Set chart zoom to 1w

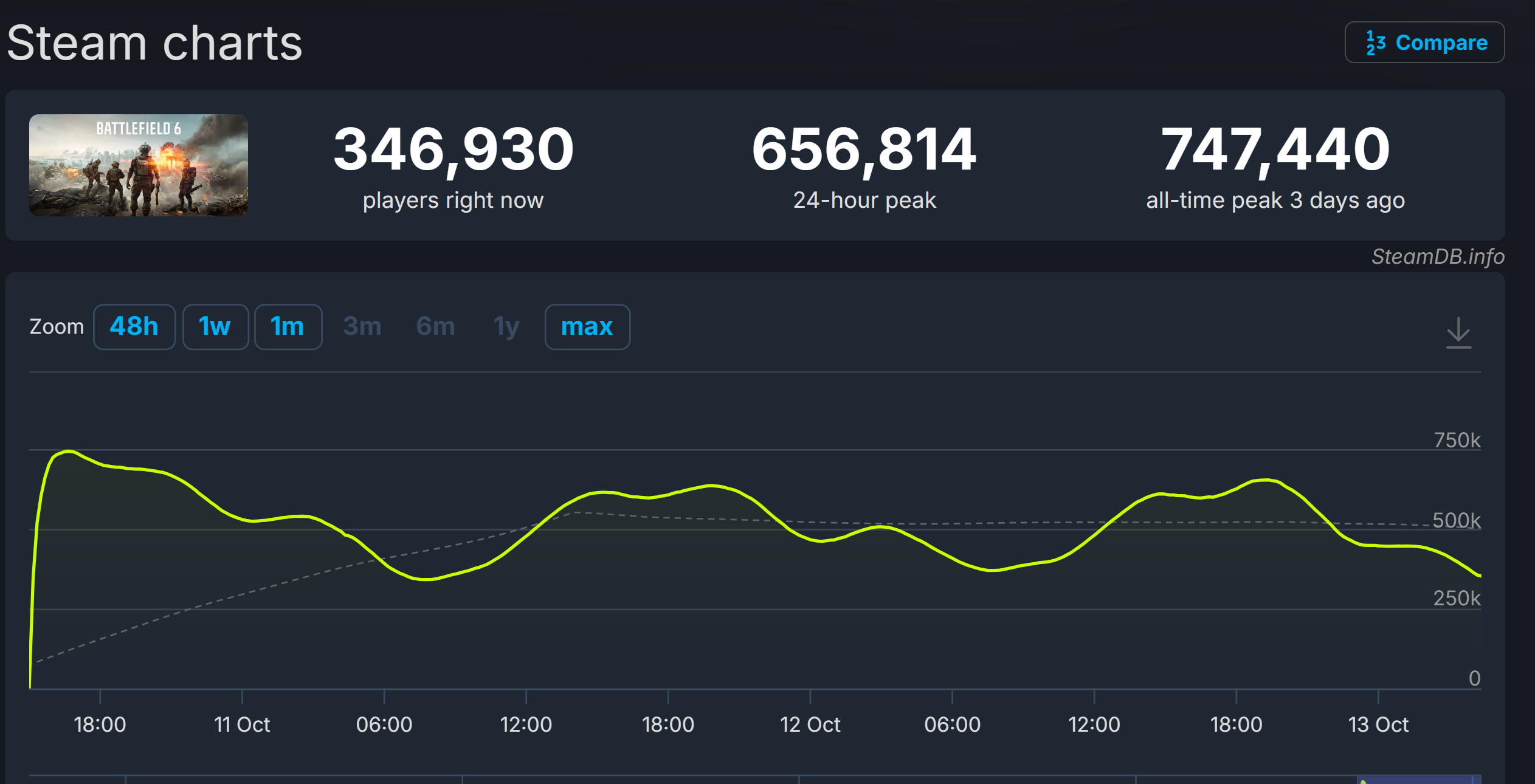point(215,327)
